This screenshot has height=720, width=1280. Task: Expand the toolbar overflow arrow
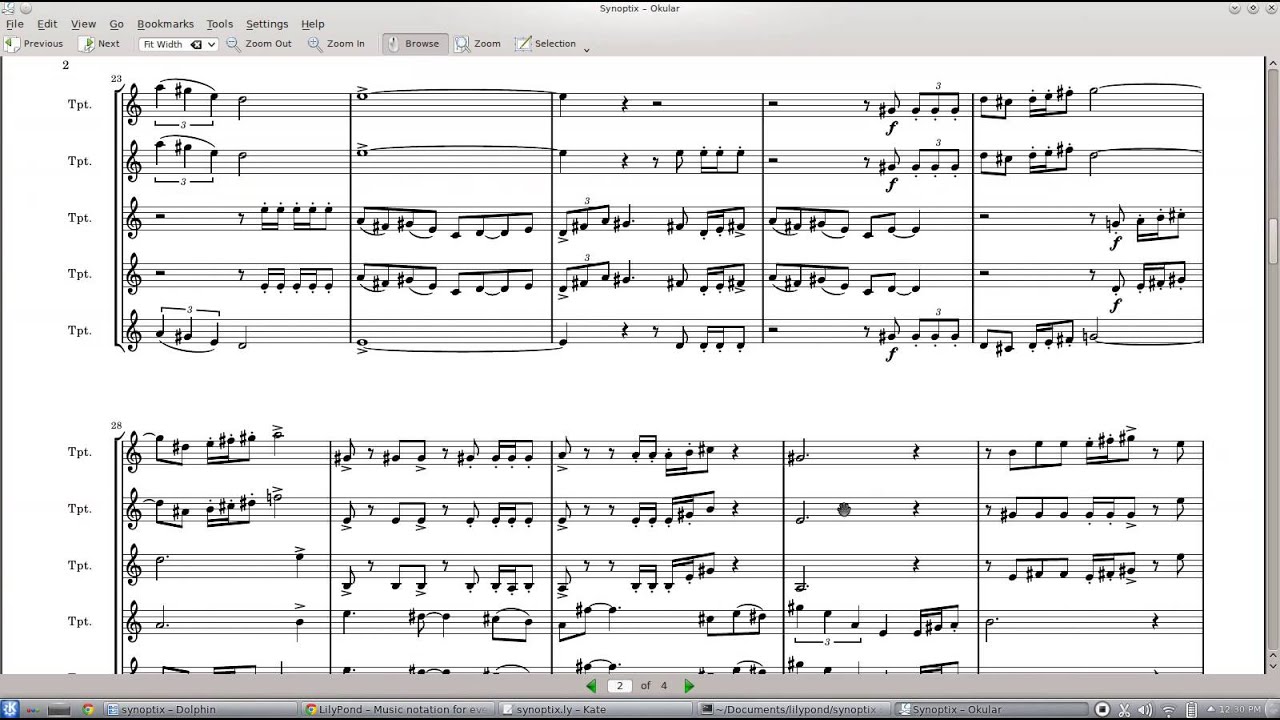click(x=587, y=48)
